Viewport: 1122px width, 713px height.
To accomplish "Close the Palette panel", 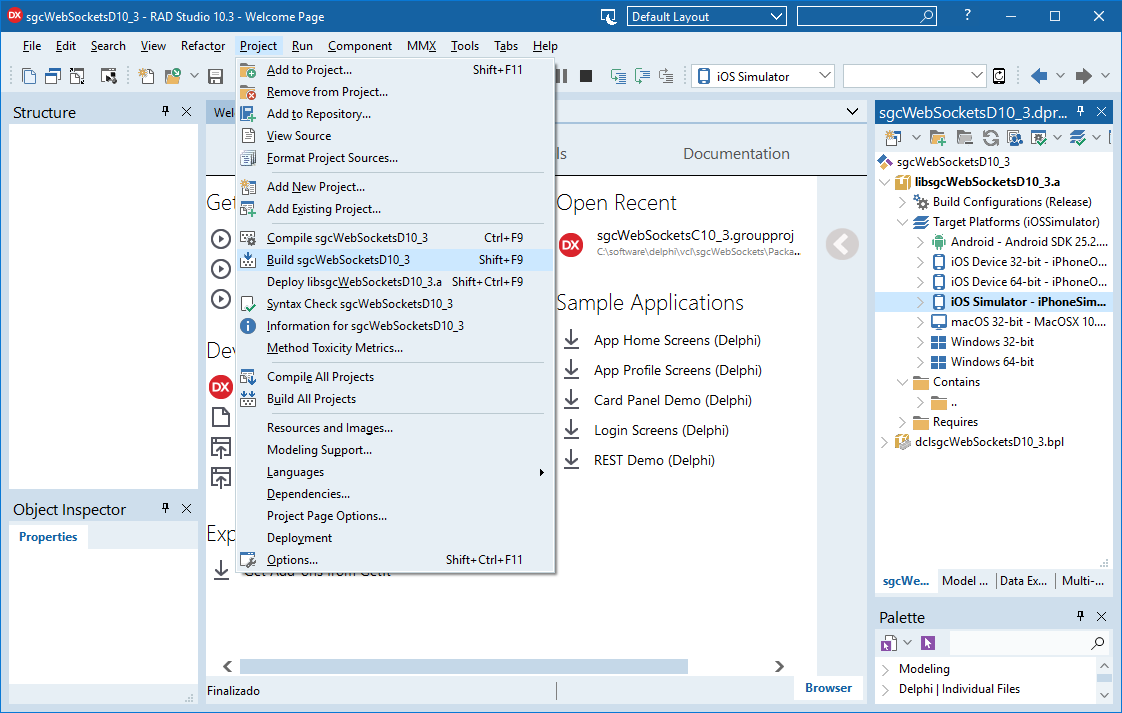I will tap(1101, 616).
